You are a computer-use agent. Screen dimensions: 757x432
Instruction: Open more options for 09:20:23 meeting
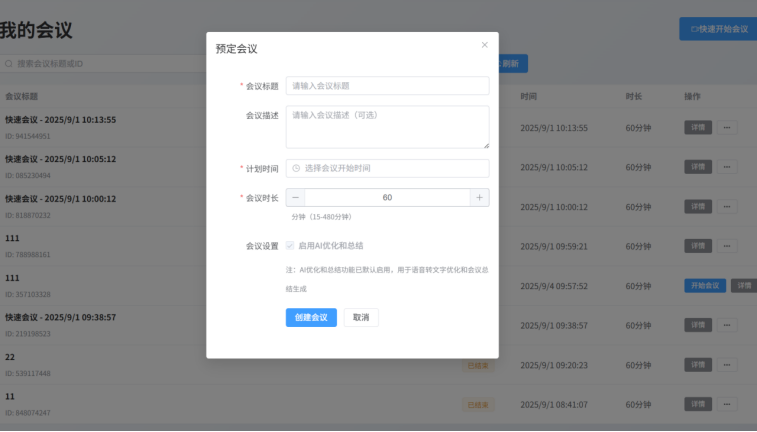[727, 365]
